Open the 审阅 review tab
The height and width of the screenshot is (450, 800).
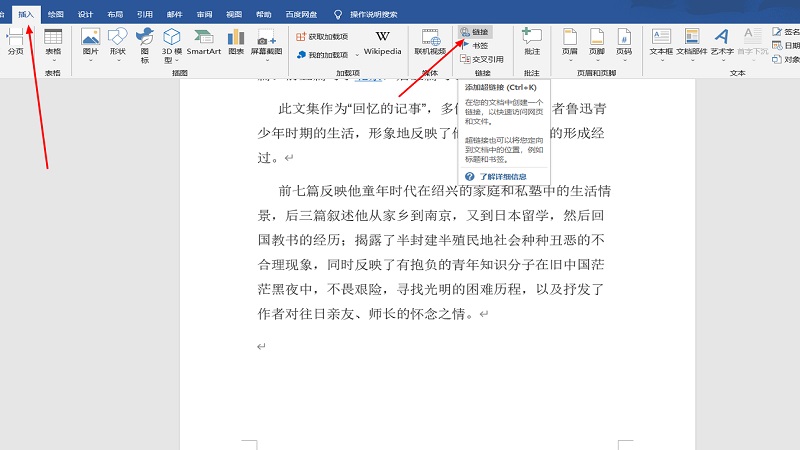pyautogui.click(x=204, y=15)
